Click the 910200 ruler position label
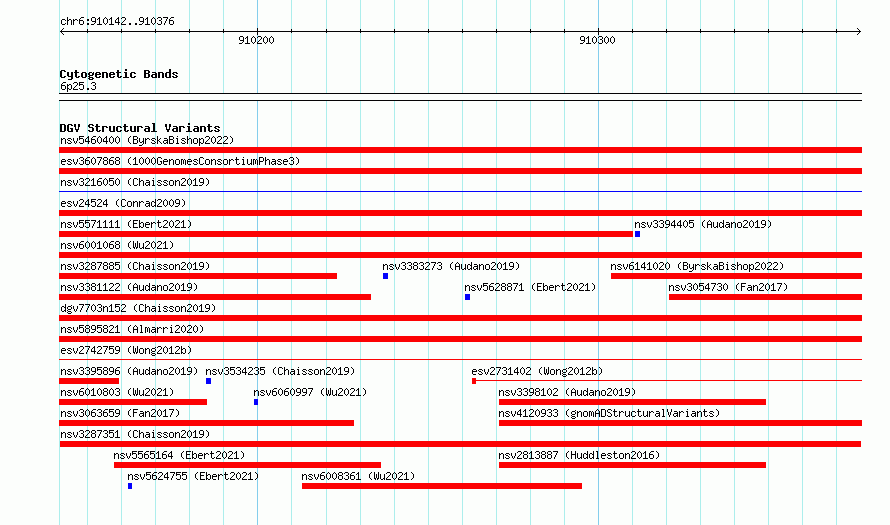890x525 pixels. pos(256,40)
